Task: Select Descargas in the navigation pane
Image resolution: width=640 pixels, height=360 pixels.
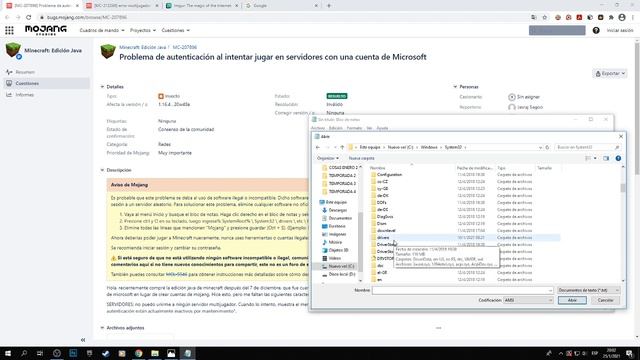Action: click(338, 210)
